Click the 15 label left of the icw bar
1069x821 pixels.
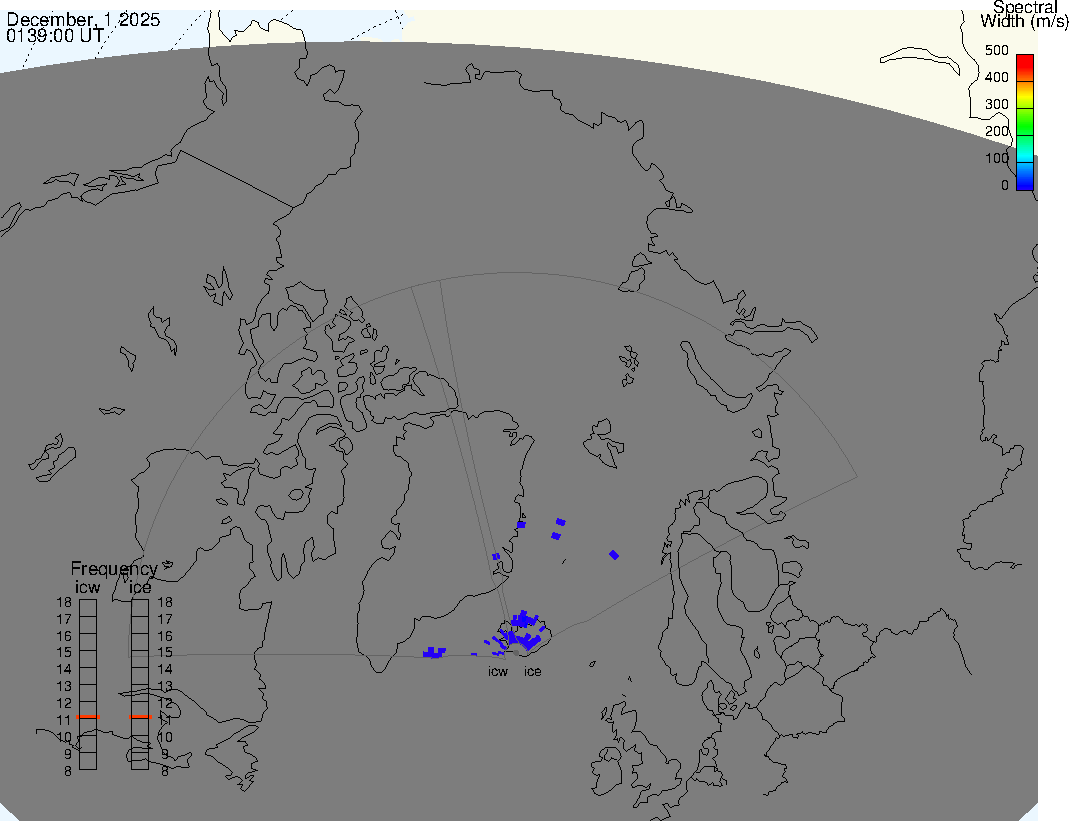point(64,653)
